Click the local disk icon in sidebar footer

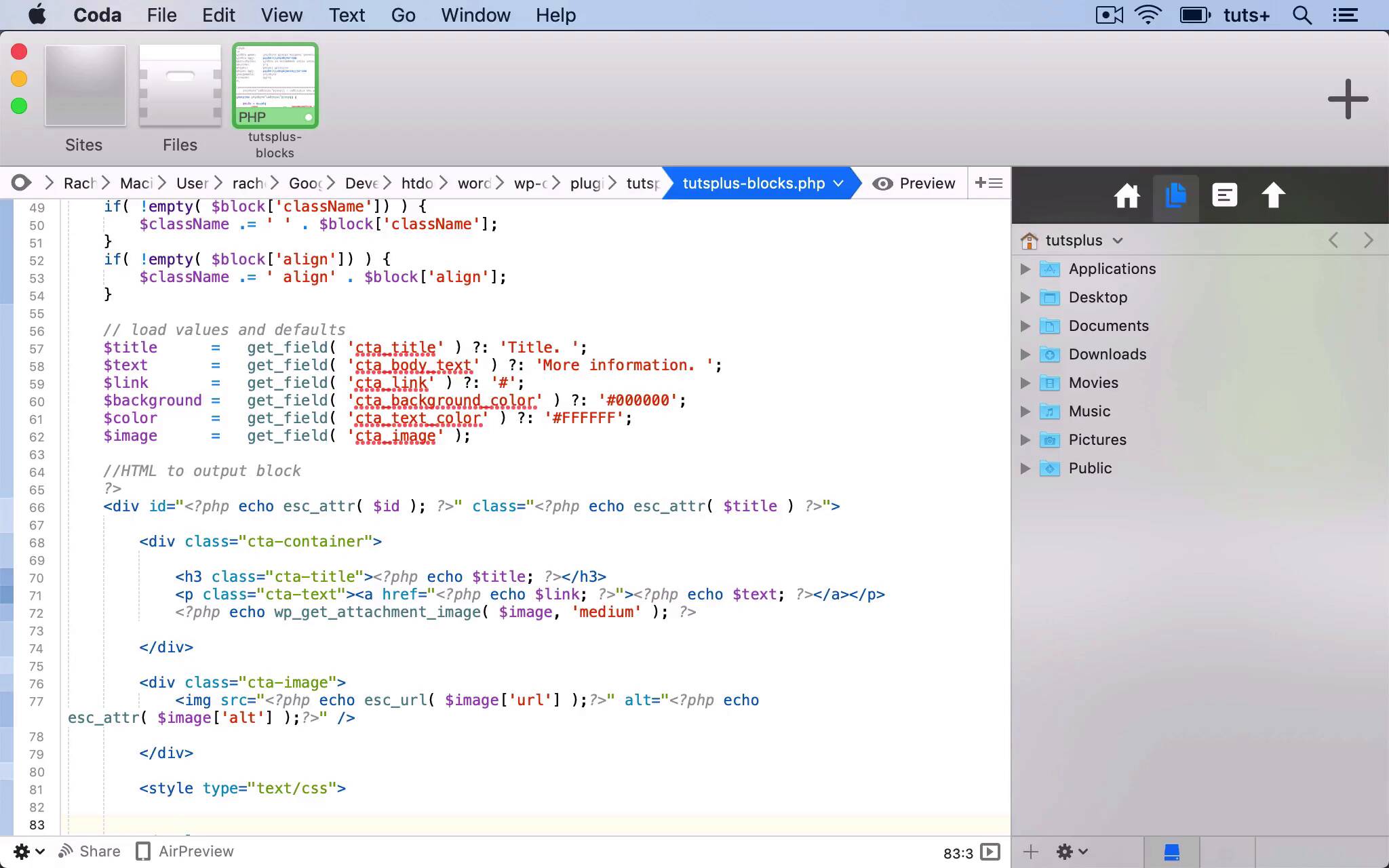1171,852
